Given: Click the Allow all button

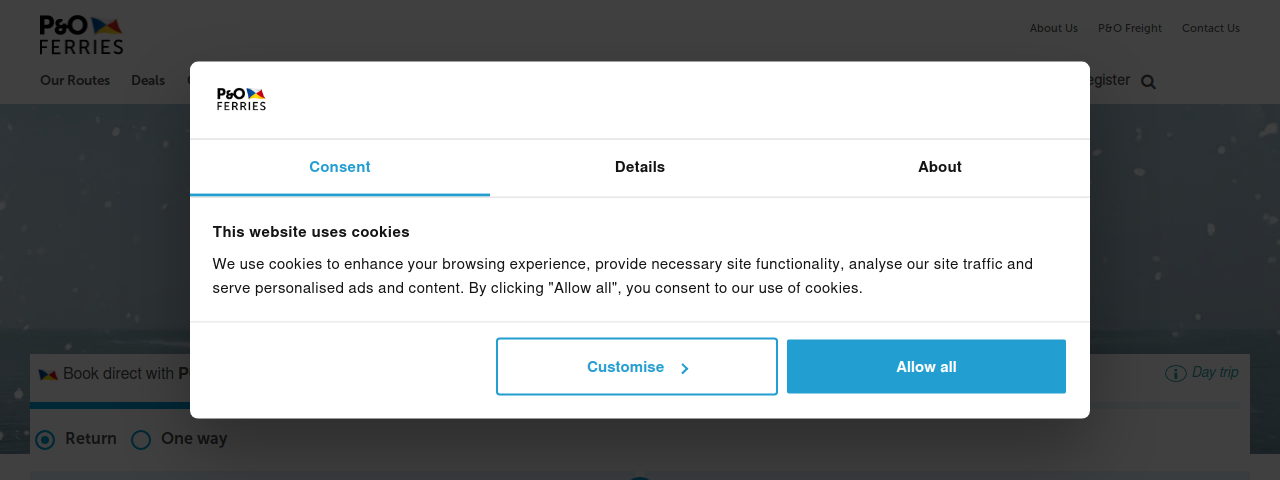Looking at the screenshot, I should point(926,366).
